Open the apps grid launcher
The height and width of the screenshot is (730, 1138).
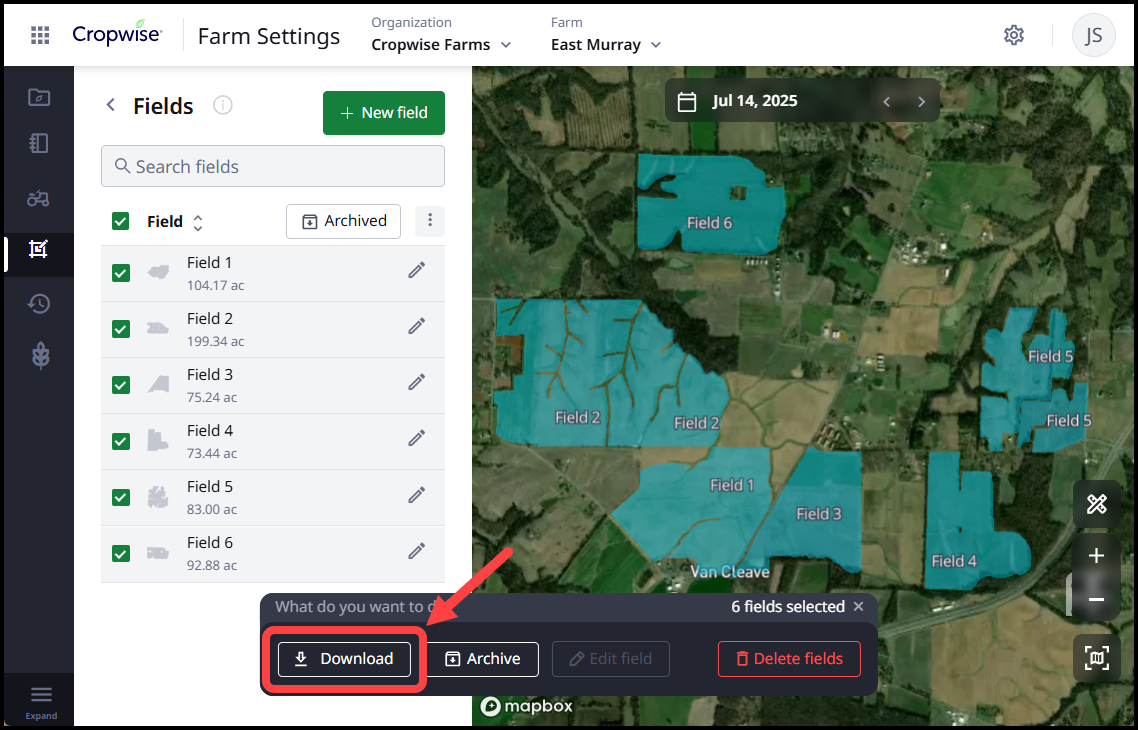(40, 36)
